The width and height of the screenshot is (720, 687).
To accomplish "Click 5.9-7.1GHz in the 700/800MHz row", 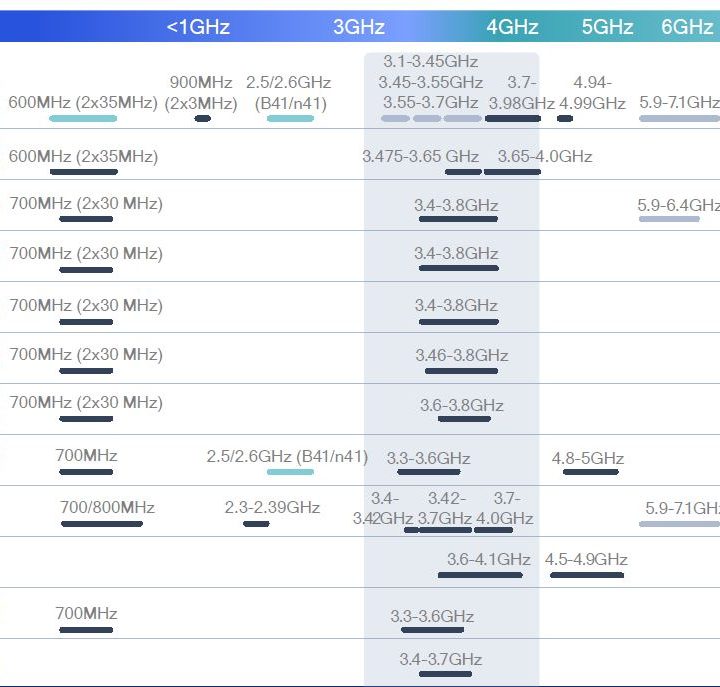I will pos(682,508).
